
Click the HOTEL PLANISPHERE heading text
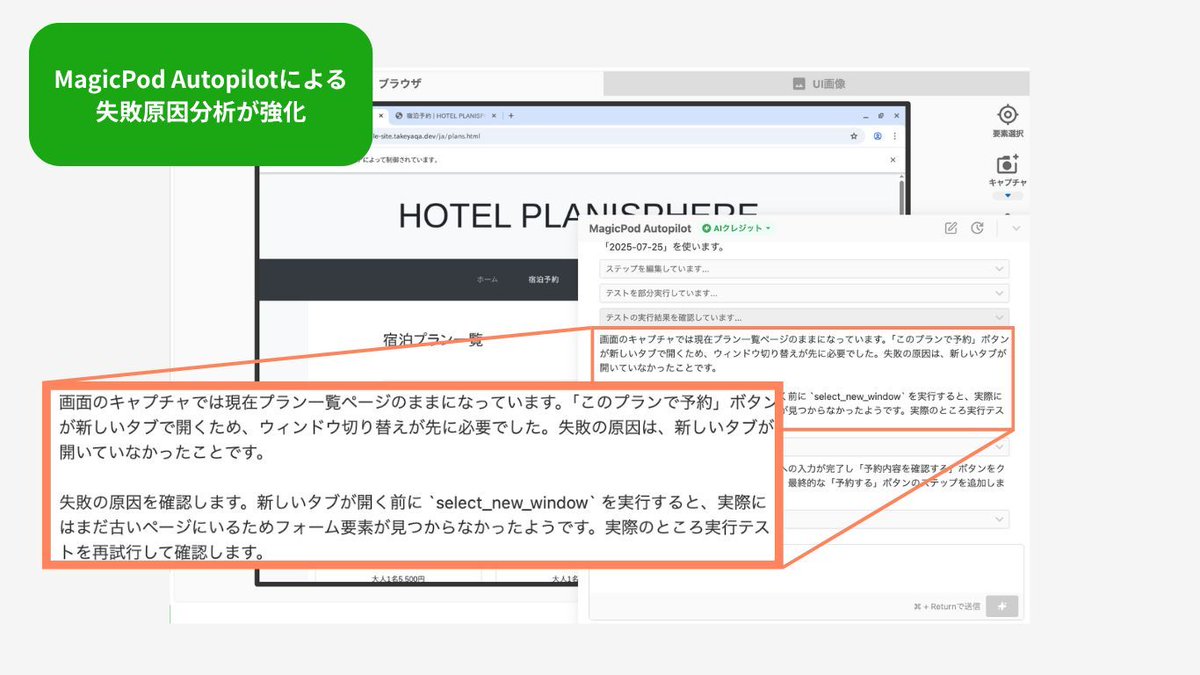point(578,215)
